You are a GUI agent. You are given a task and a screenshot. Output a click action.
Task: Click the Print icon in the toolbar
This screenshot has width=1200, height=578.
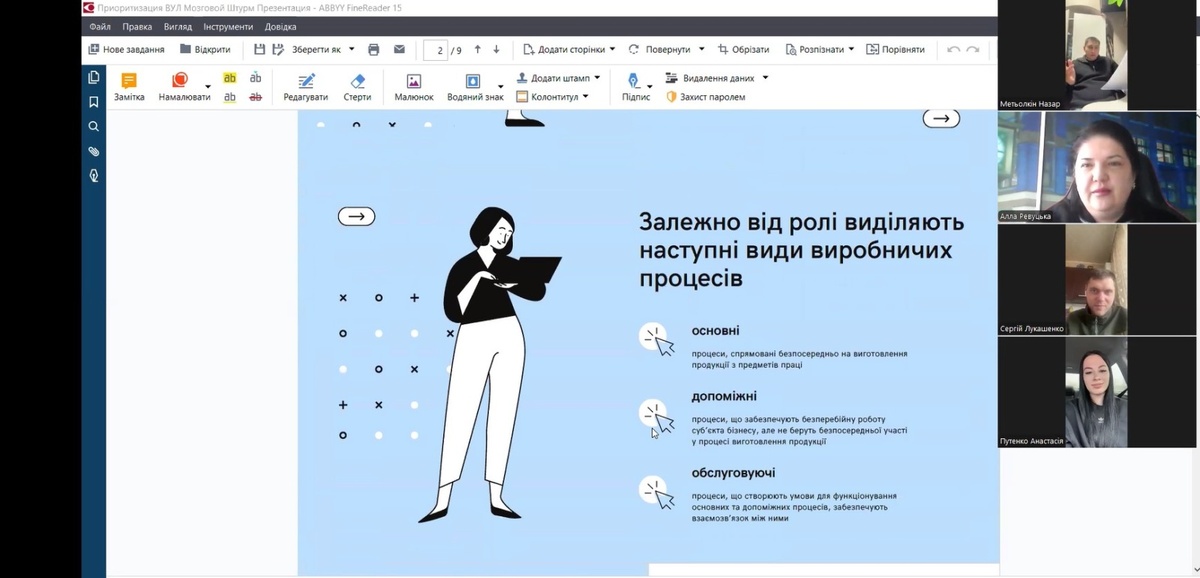coord(374,49)
